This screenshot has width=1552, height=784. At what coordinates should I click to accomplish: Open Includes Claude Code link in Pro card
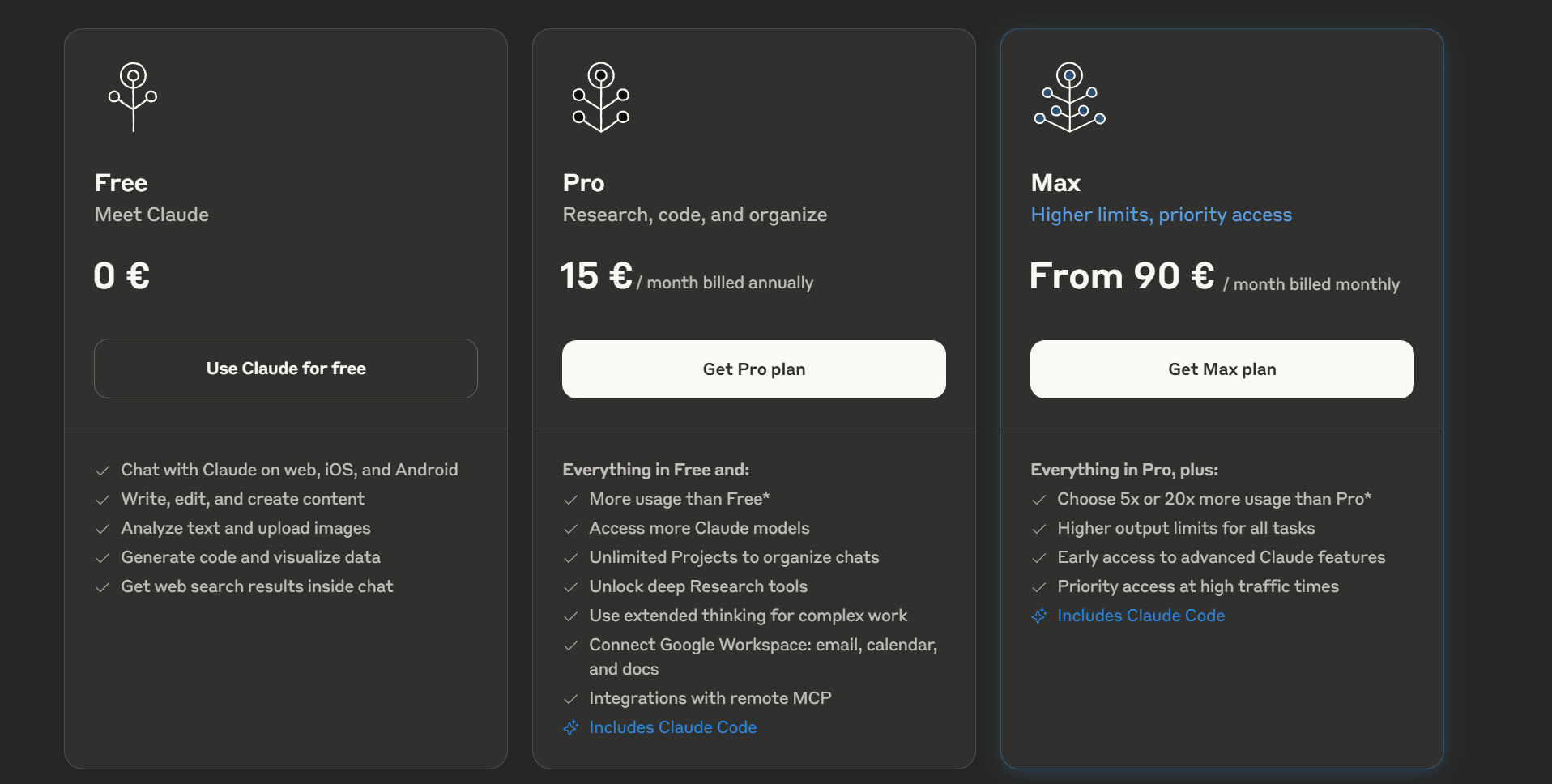click(673, 727)
